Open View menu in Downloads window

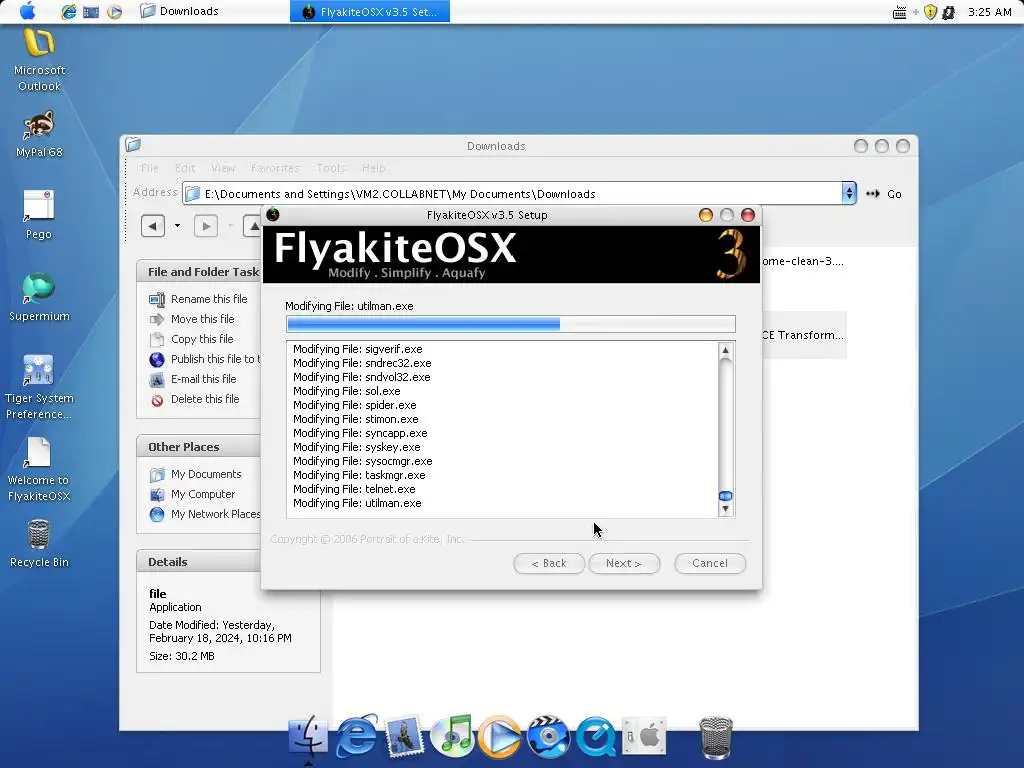coord(223,168)
